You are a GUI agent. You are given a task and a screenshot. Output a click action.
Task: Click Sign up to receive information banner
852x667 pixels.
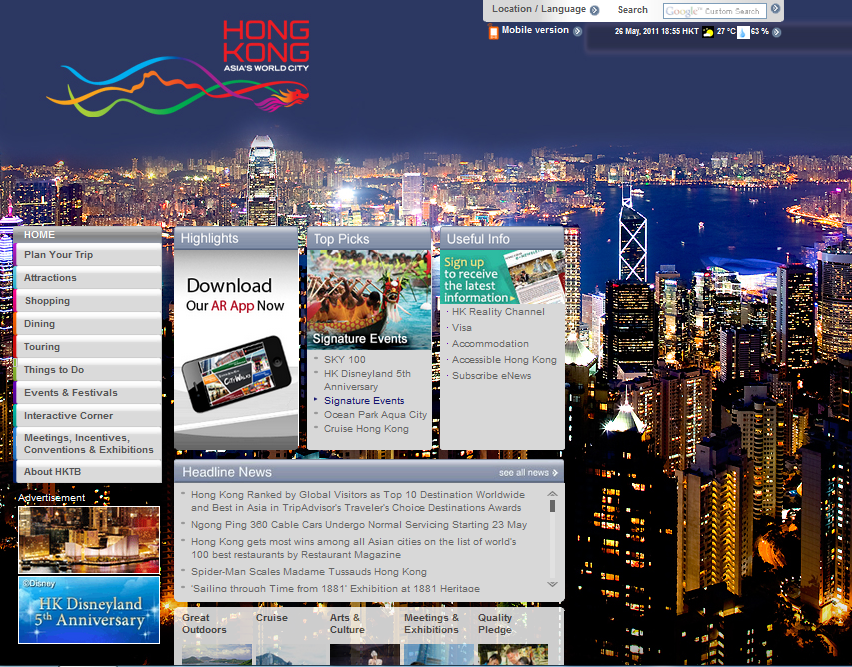(502, 277)
